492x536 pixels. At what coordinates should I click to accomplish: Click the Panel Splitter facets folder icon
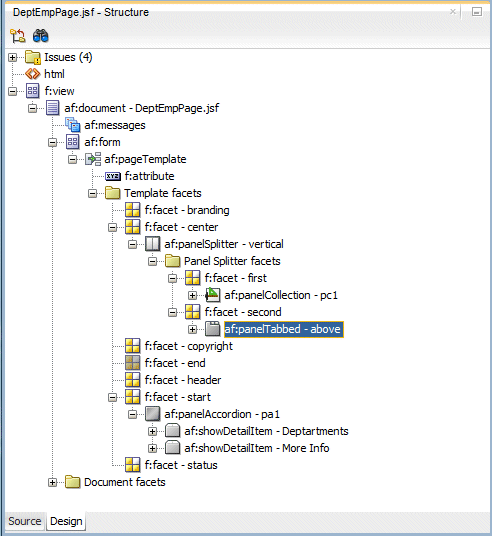(x=173, y=261)
